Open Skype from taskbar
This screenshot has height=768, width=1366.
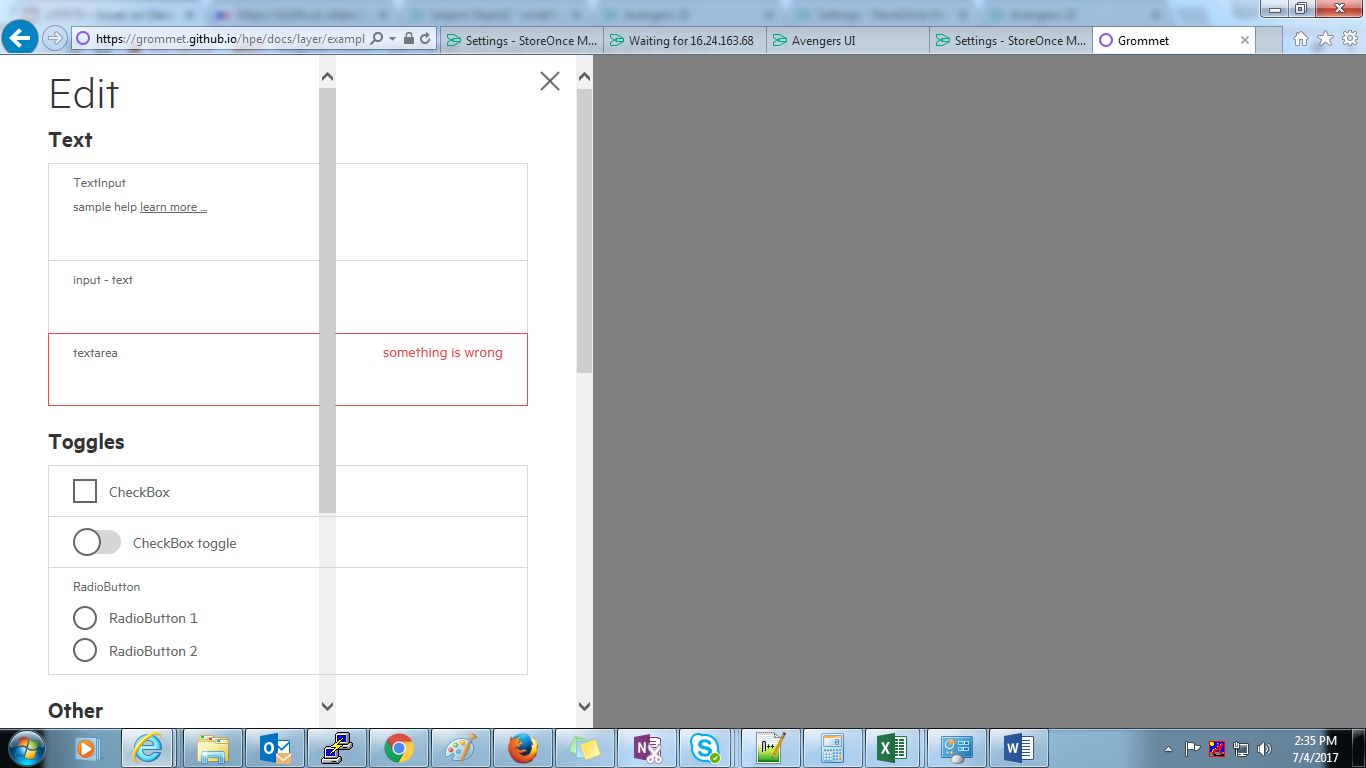click(705, 748)
